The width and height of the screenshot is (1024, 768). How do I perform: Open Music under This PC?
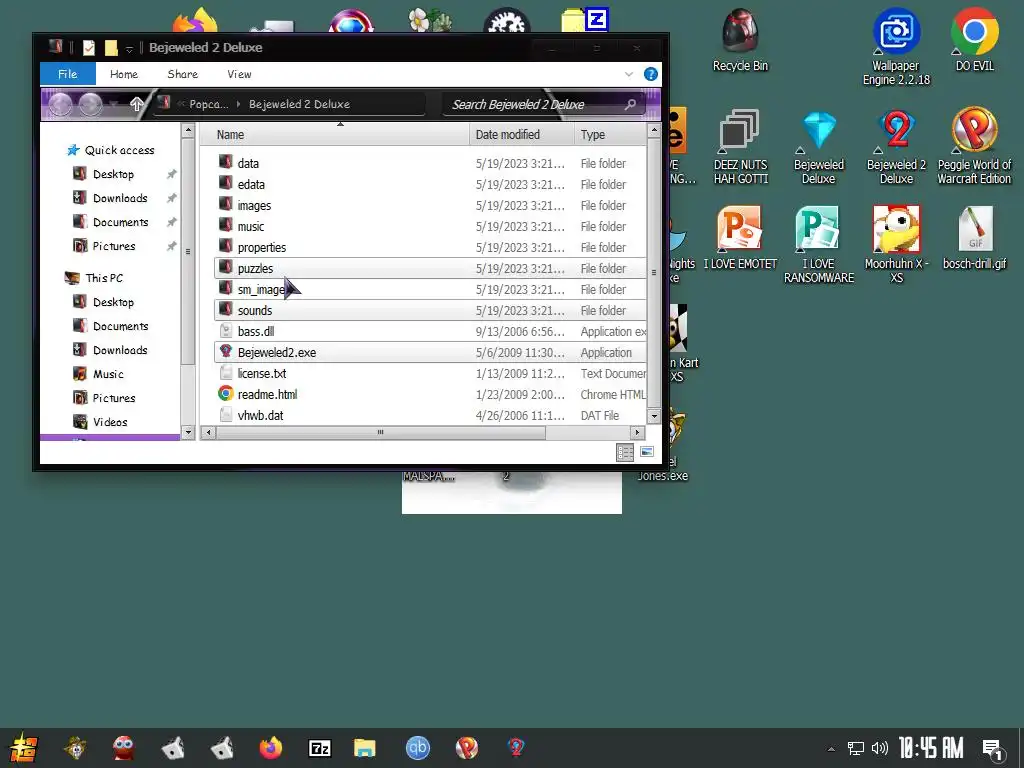pyautogui.click(x=108, y=374)
